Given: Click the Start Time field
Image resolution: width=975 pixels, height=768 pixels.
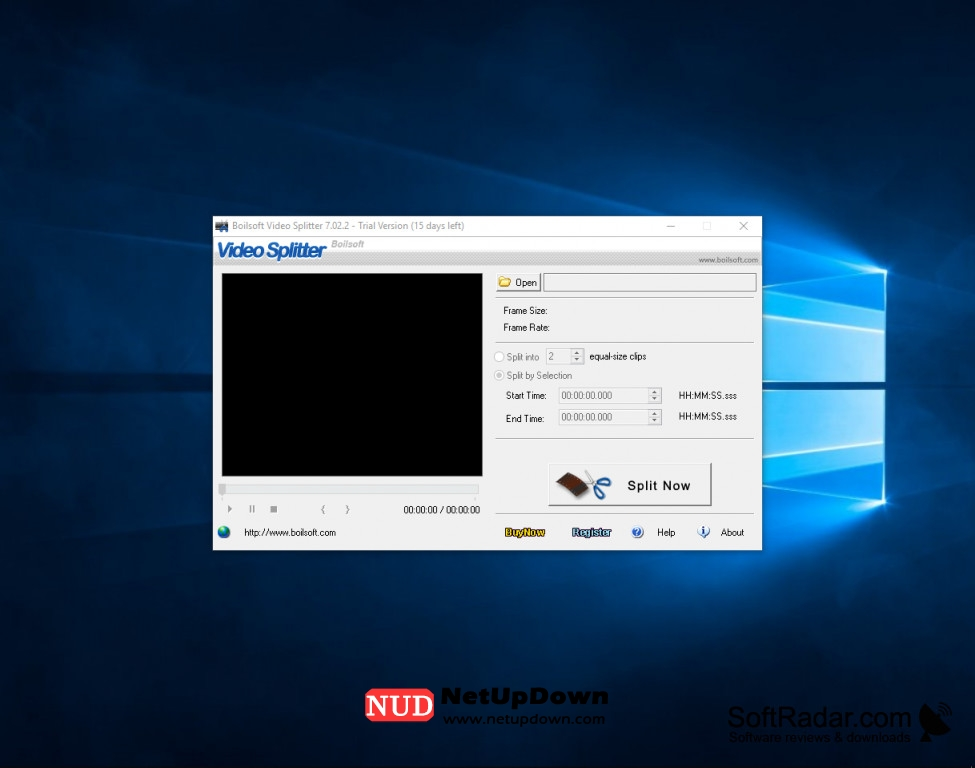Looking at the screenshot, I should coord(603,396).
